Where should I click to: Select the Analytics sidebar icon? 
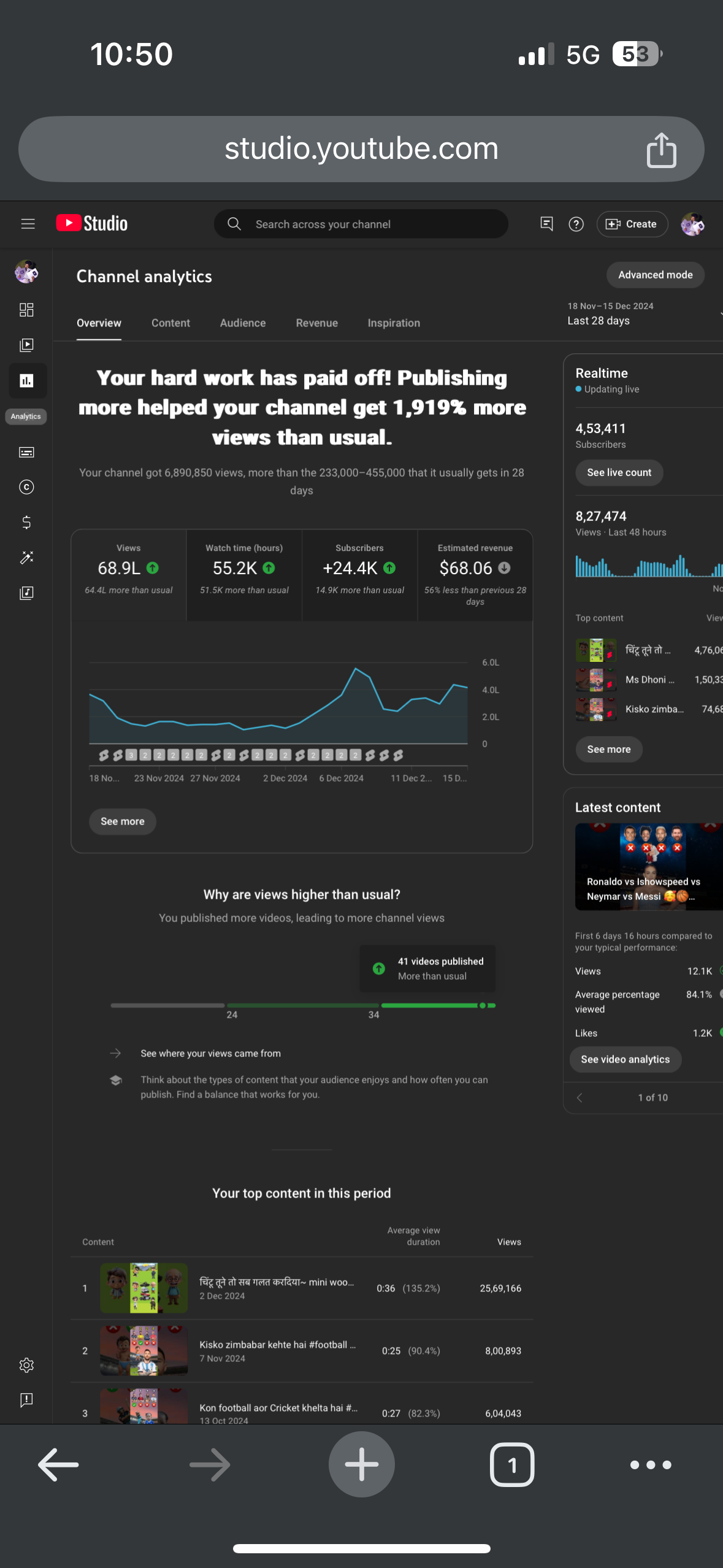pyautogui.click(x=26, y=381)
